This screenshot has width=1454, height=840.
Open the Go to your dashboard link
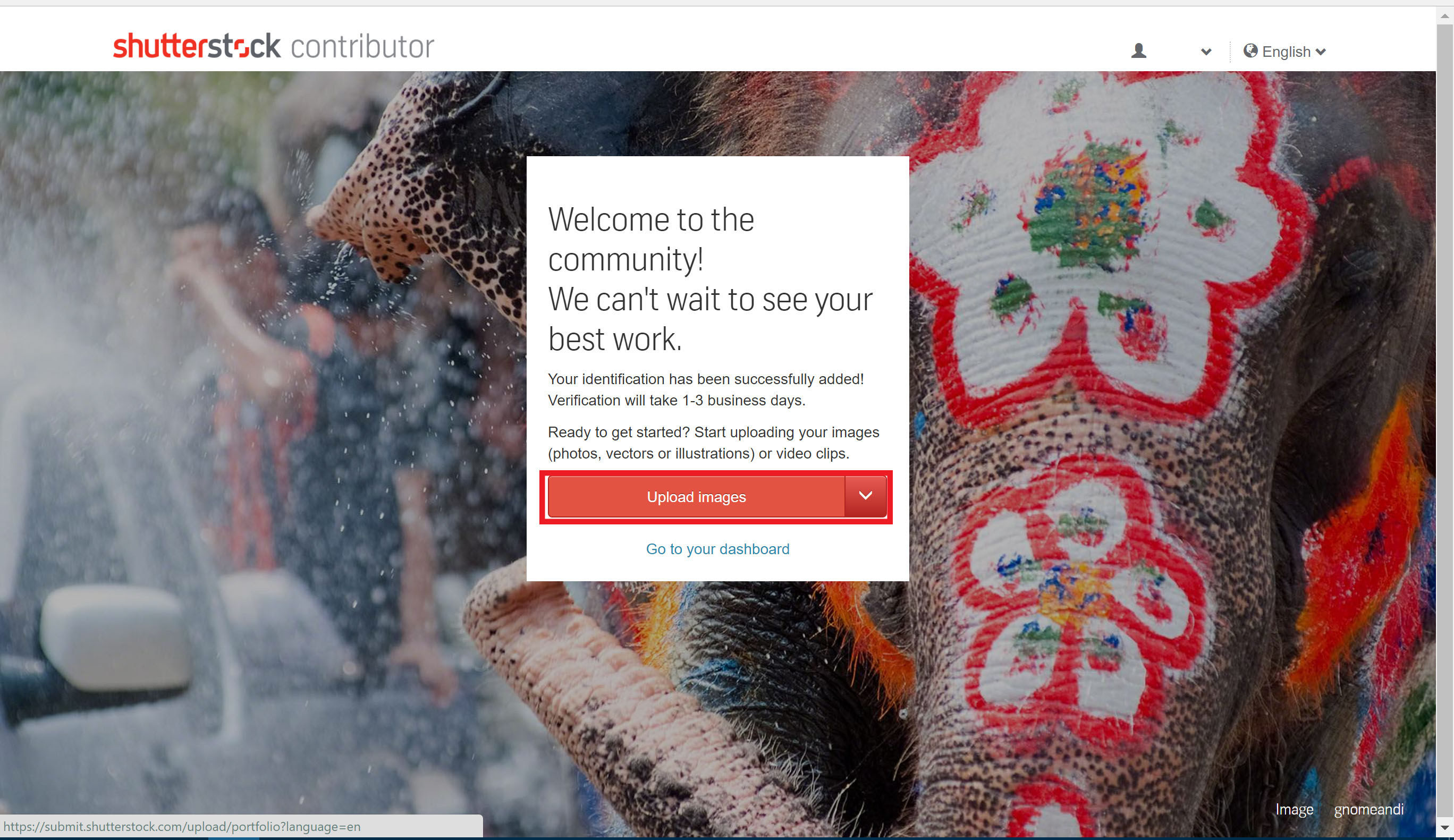coord(717,549)
